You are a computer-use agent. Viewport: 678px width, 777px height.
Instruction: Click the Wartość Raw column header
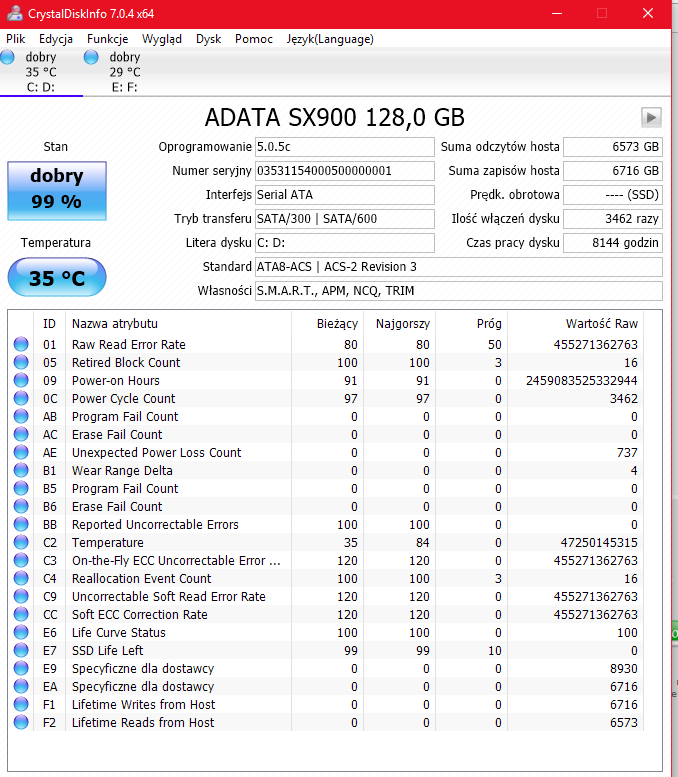pos(575,324)
